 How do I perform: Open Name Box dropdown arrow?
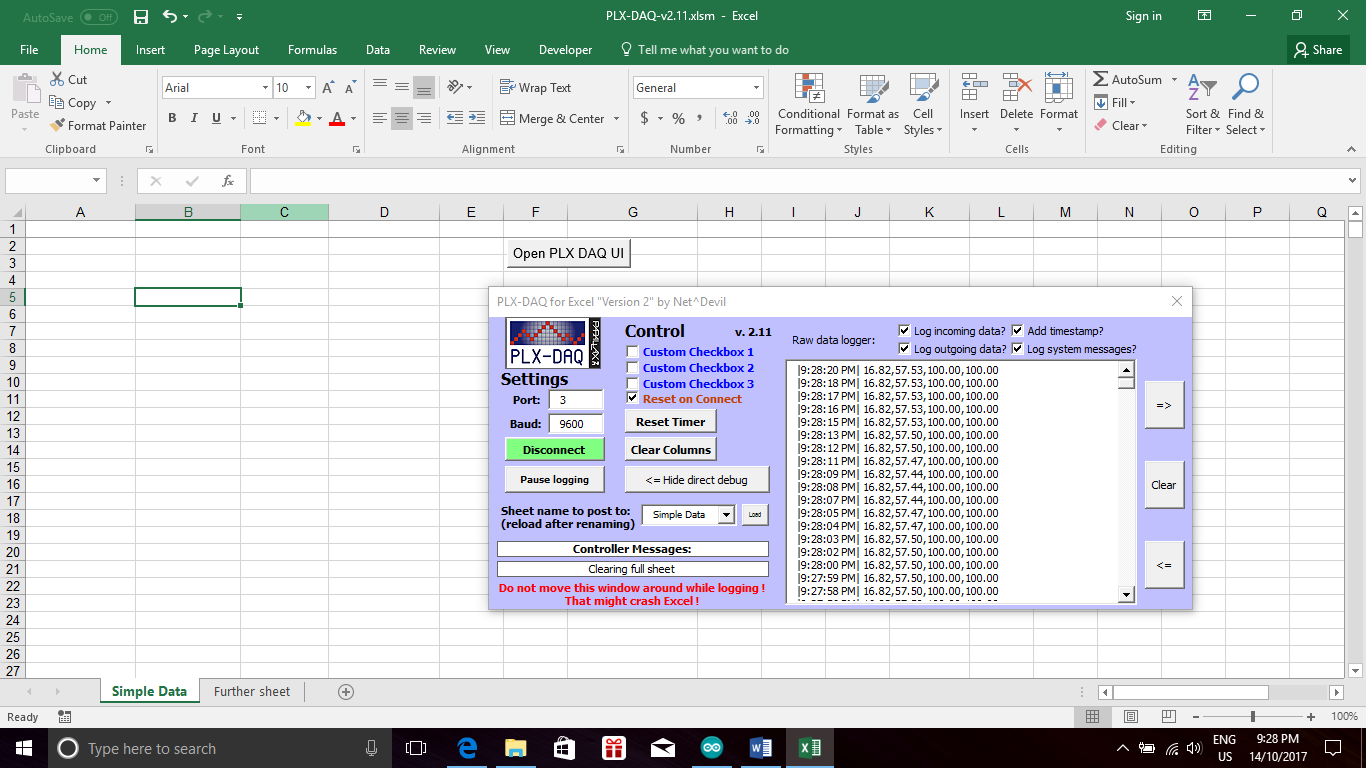[97, 181]
